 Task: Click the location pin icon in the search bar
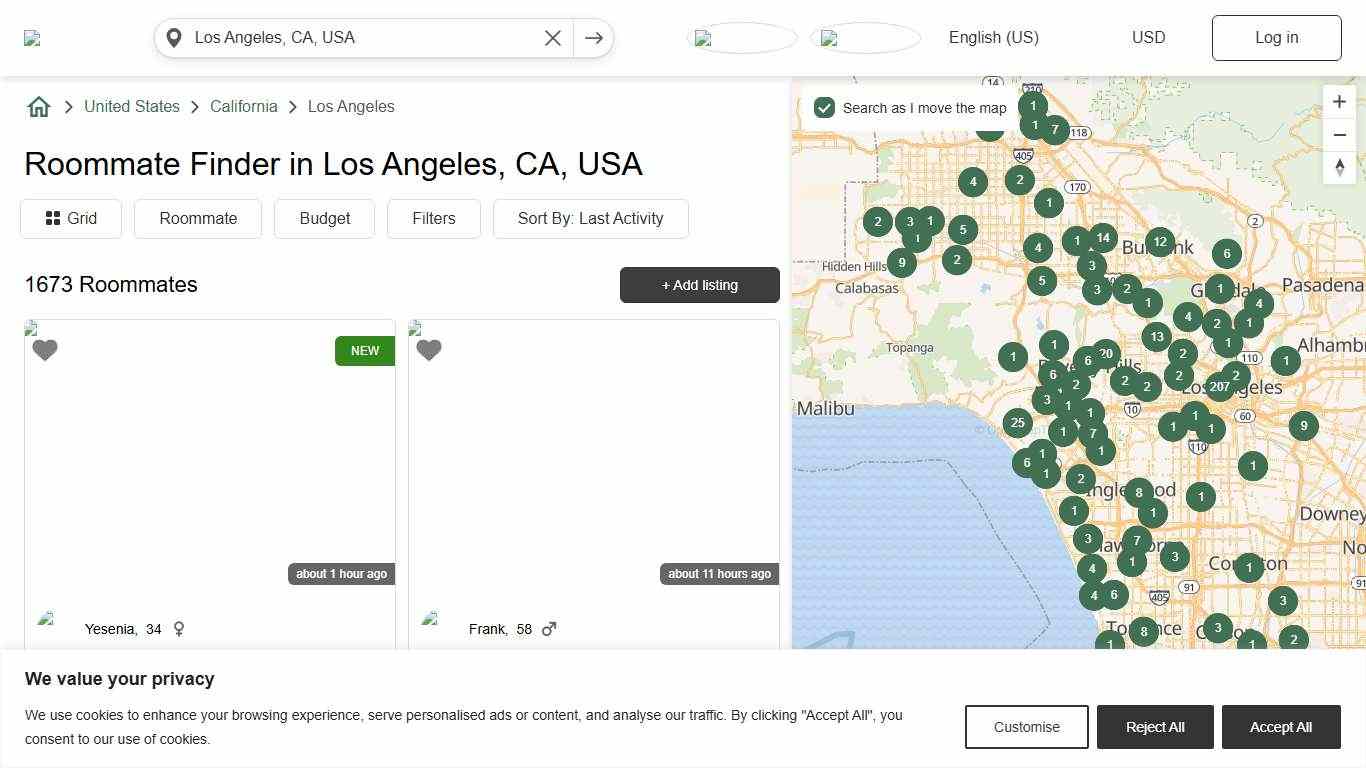[174, 37]
